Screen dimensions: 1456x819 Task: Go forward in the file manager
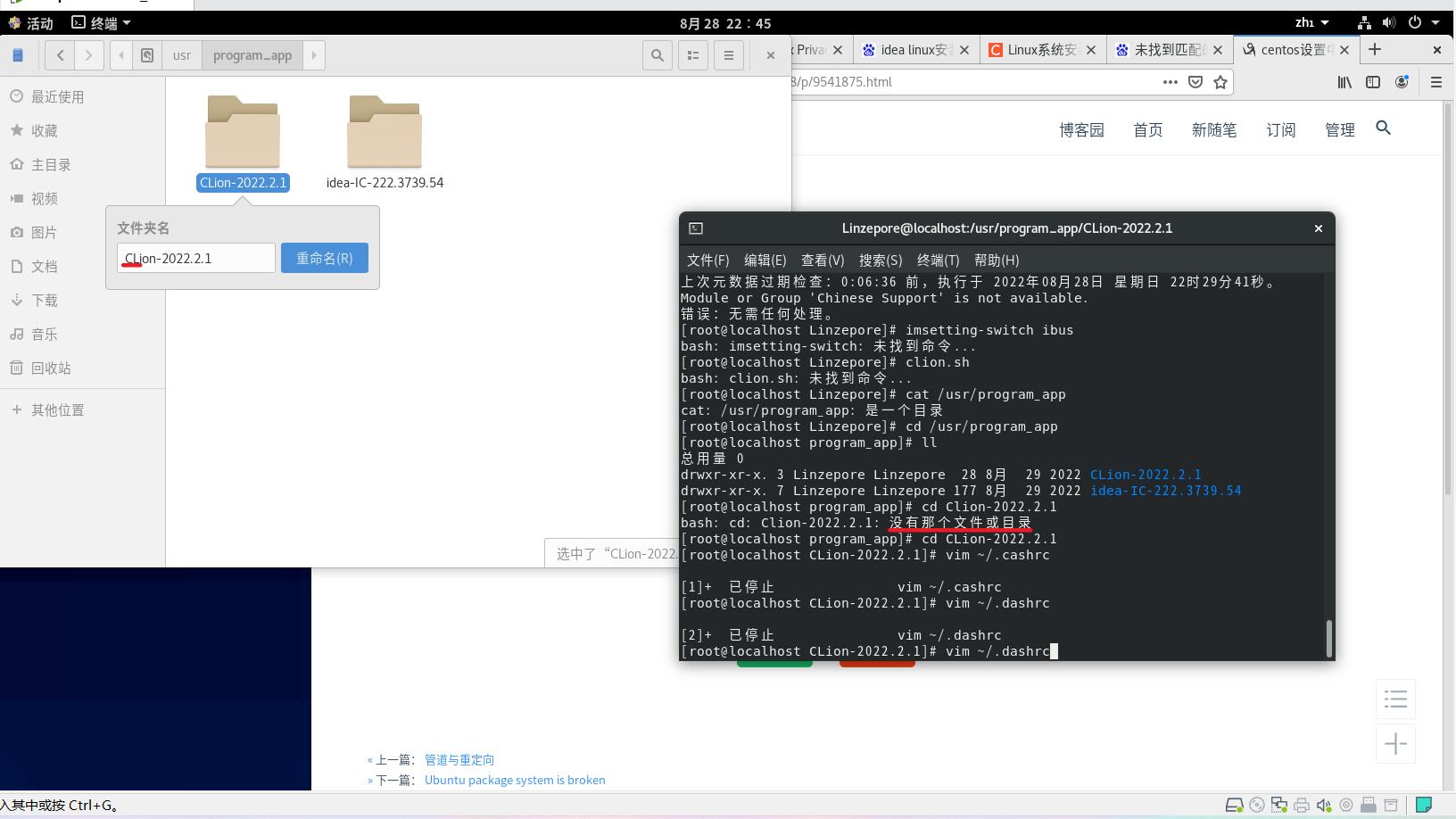(88, 55)
